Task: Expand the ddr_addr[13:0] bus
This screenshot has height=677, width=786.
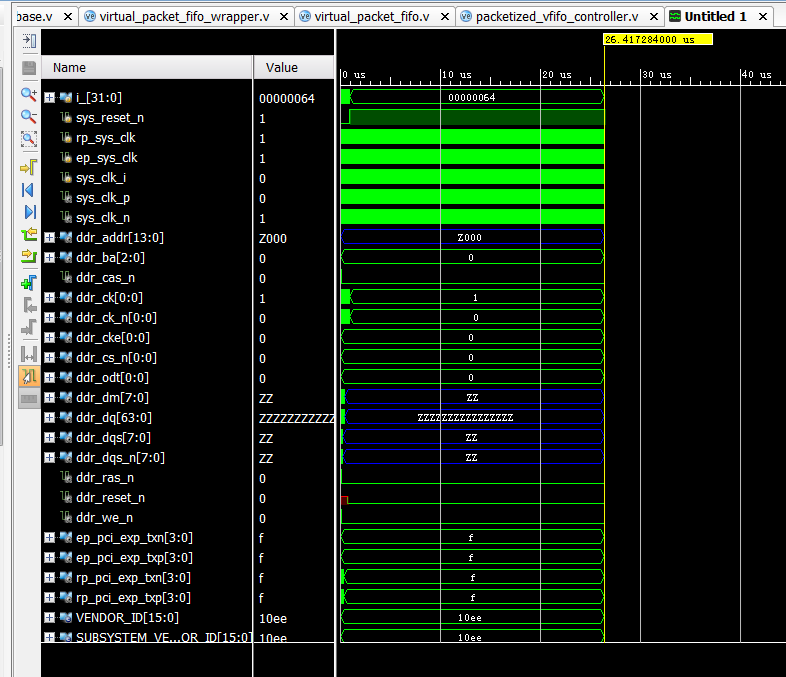Action: click(x=50, y=238)
